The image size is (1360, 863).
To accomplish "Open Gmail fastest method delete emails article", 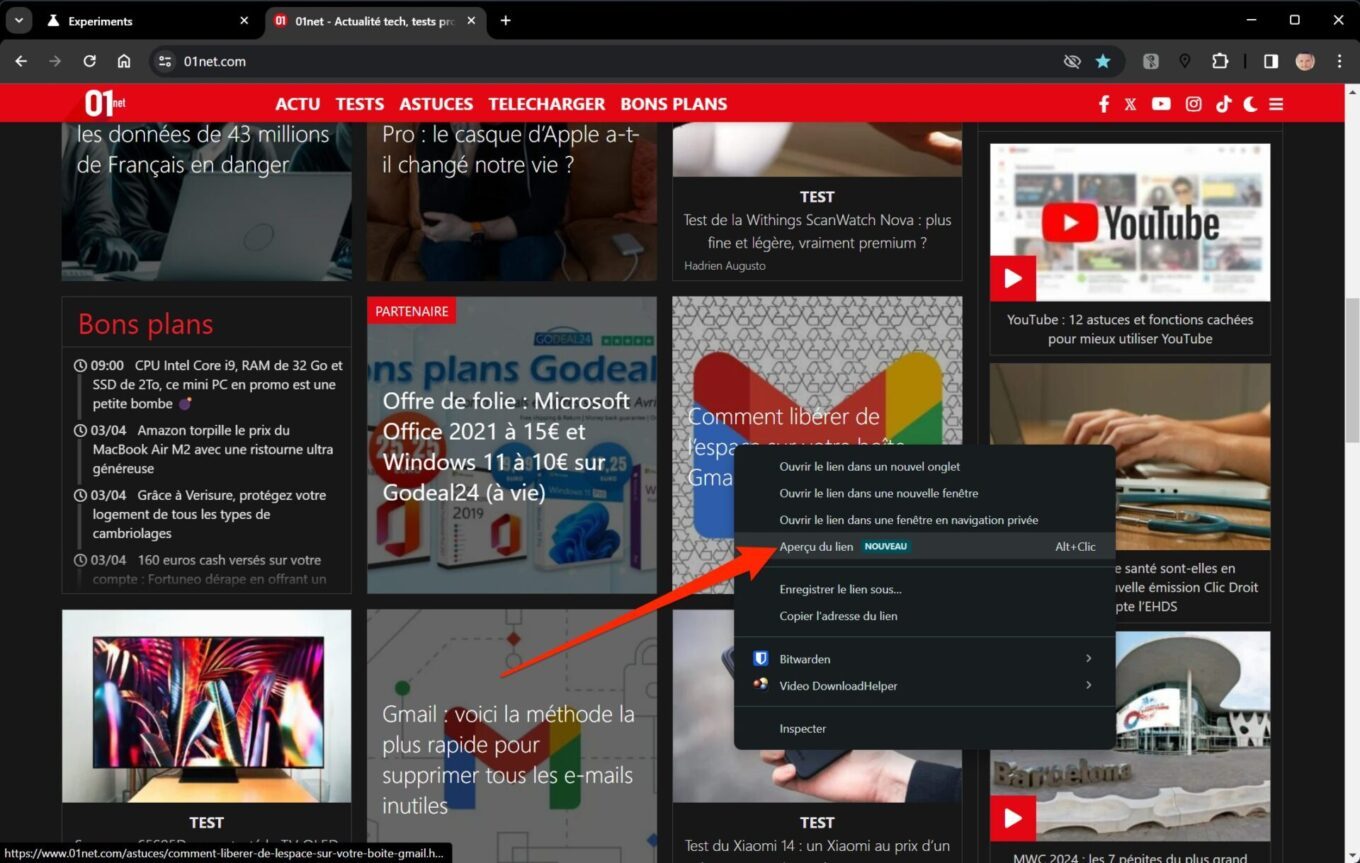I will click(508, 760).
